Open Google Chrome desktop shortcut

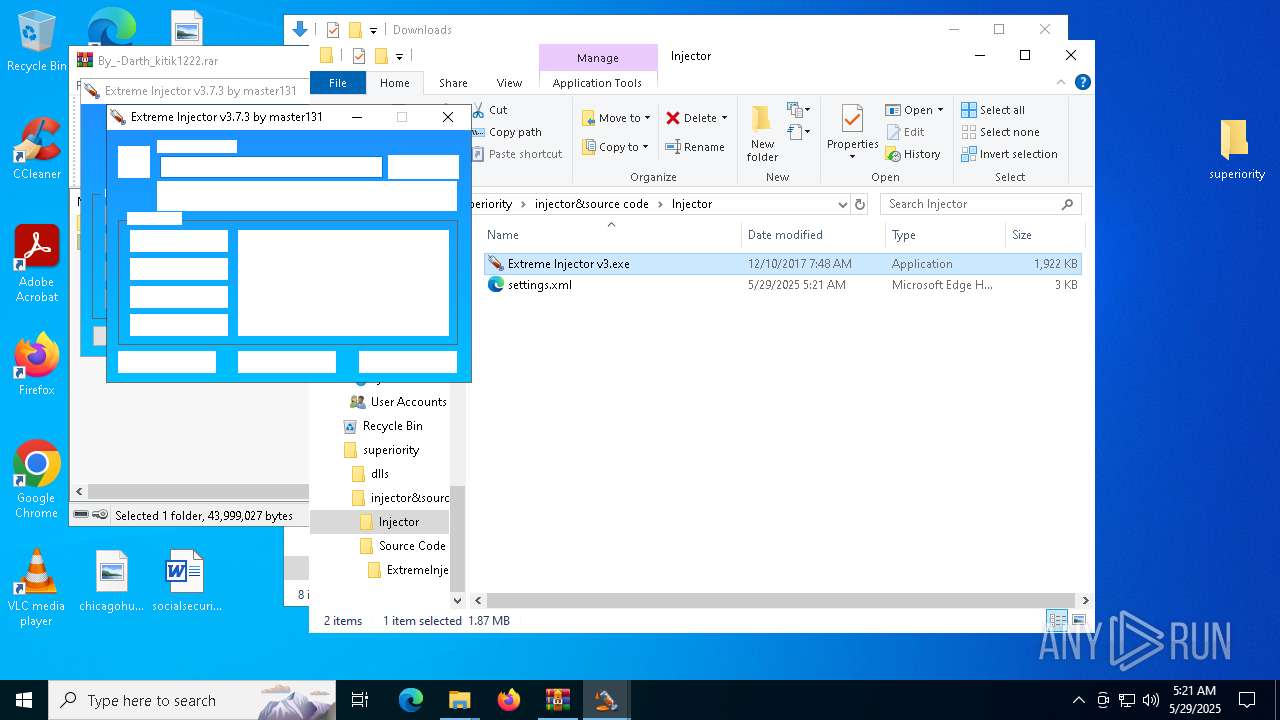pos(36,479)
